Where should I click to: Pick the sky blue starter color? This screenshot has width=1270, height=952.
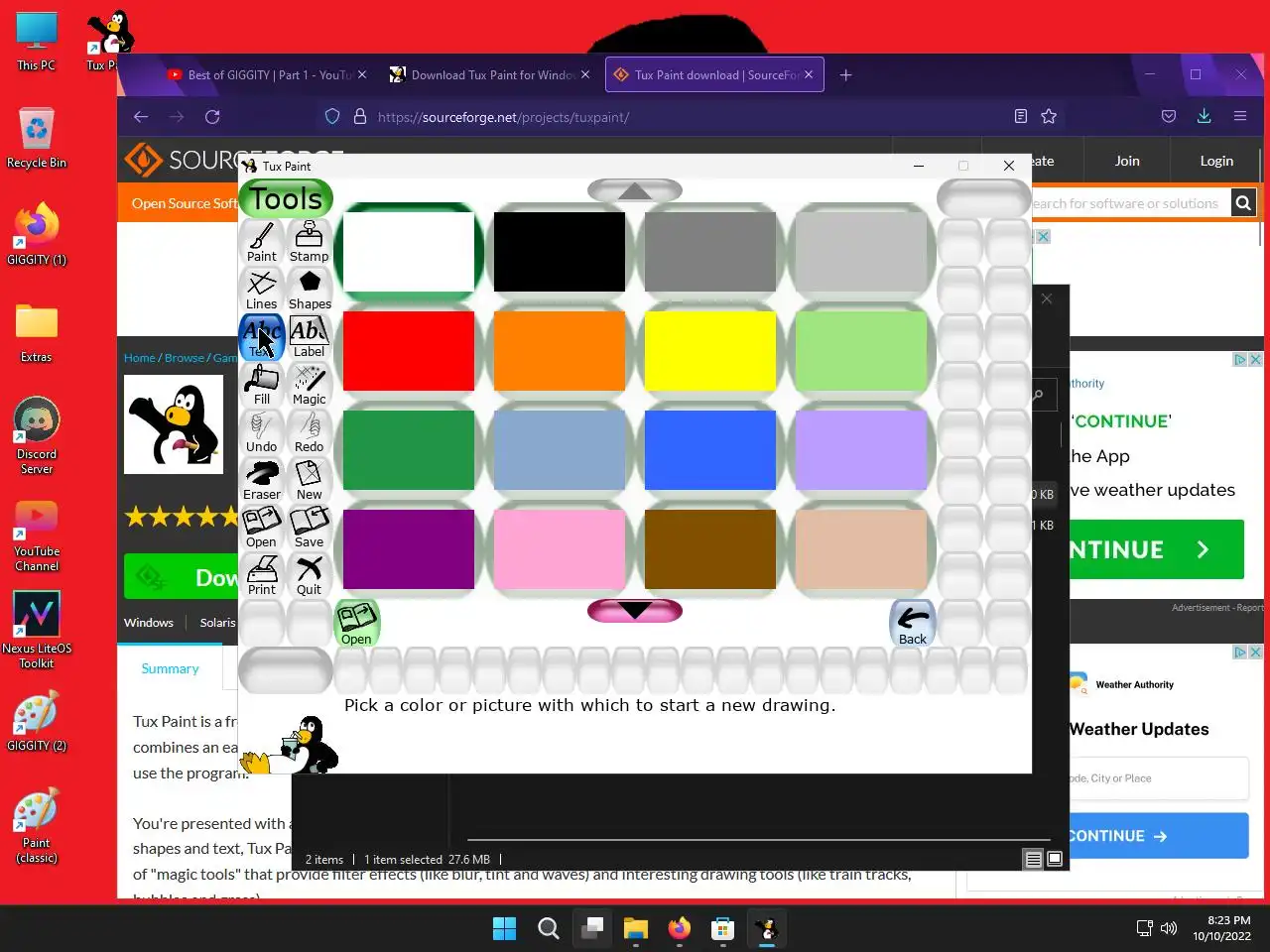(560, 450)
